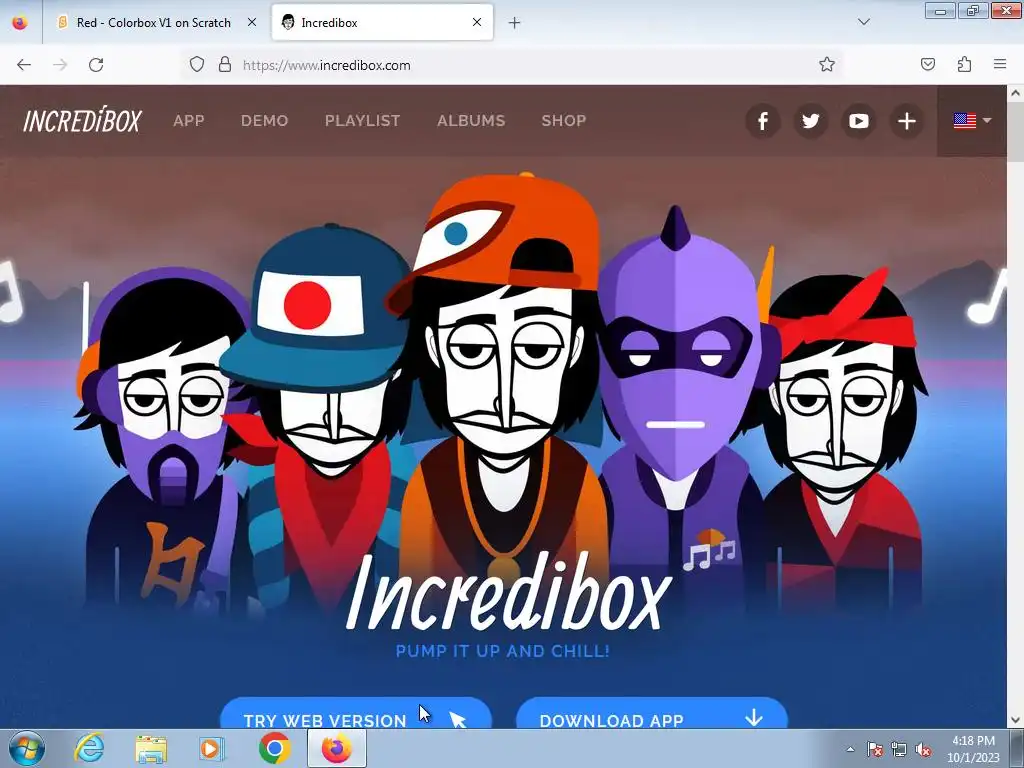Click the Incredibox logo in header
Screen dimensions: 1024x768
click(82, 121)
